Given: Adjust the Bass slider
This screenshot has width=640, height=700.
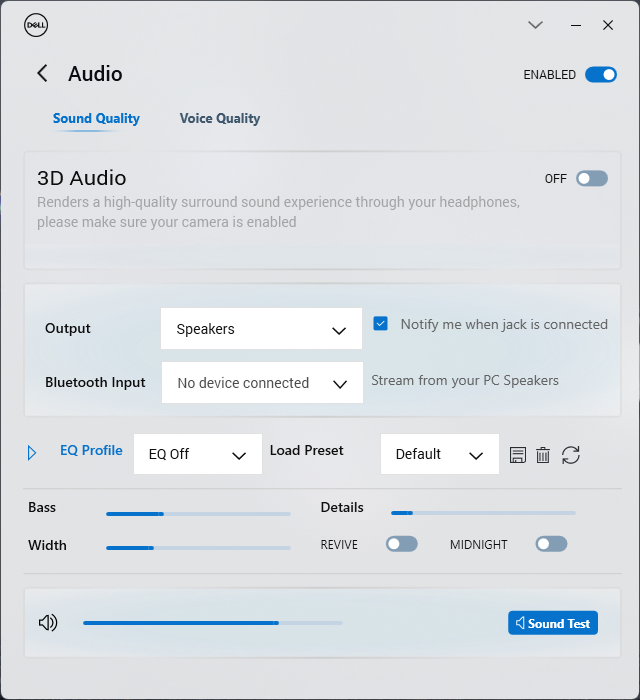Looking at the screenshot, I should (198, 514).
